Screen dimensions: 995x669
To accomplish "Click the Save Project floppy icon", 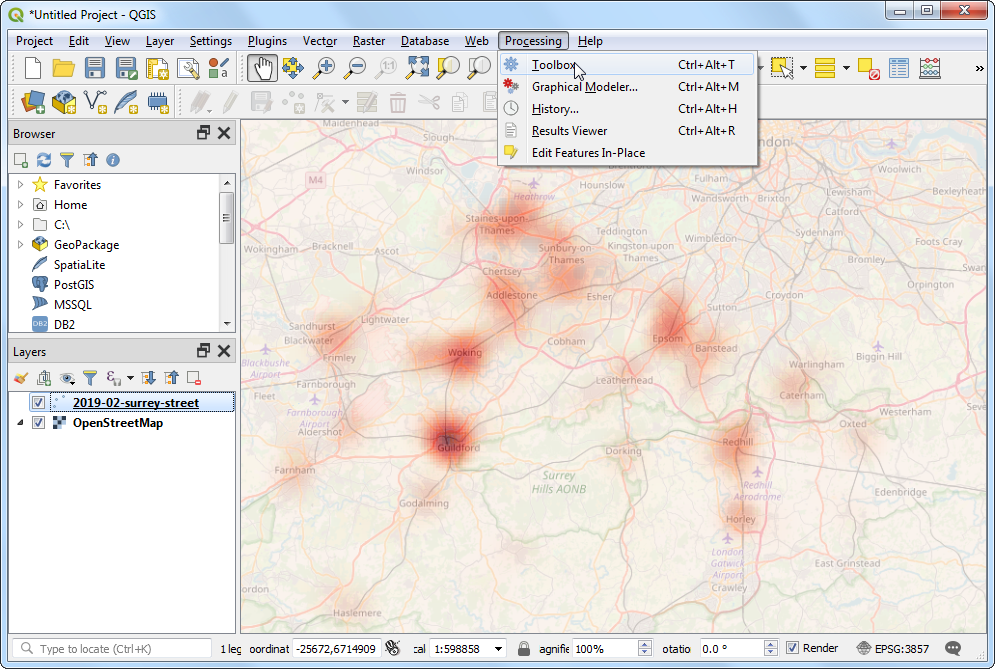I will tap(95, 68).
